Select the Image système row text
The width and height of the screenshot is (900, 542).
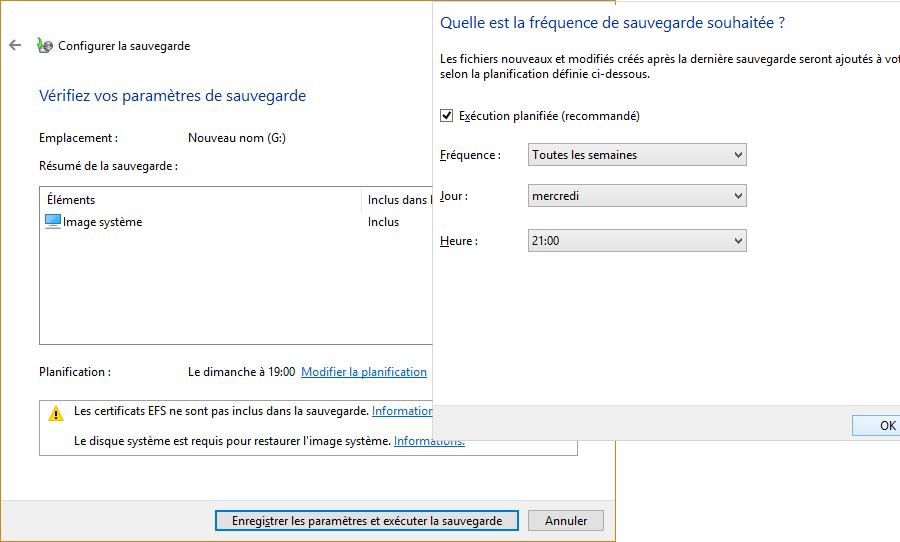point(103,222)
